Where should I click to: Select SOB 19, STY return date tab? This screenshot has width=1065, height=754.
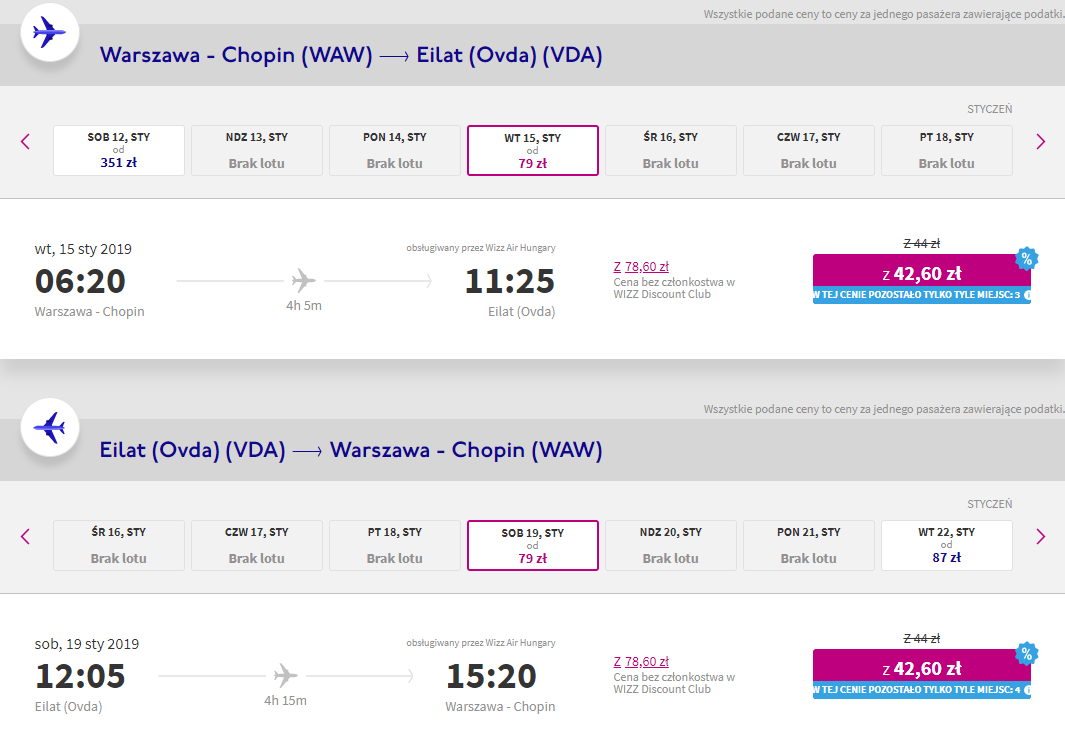pyautogui.click(x=532, y=545)
